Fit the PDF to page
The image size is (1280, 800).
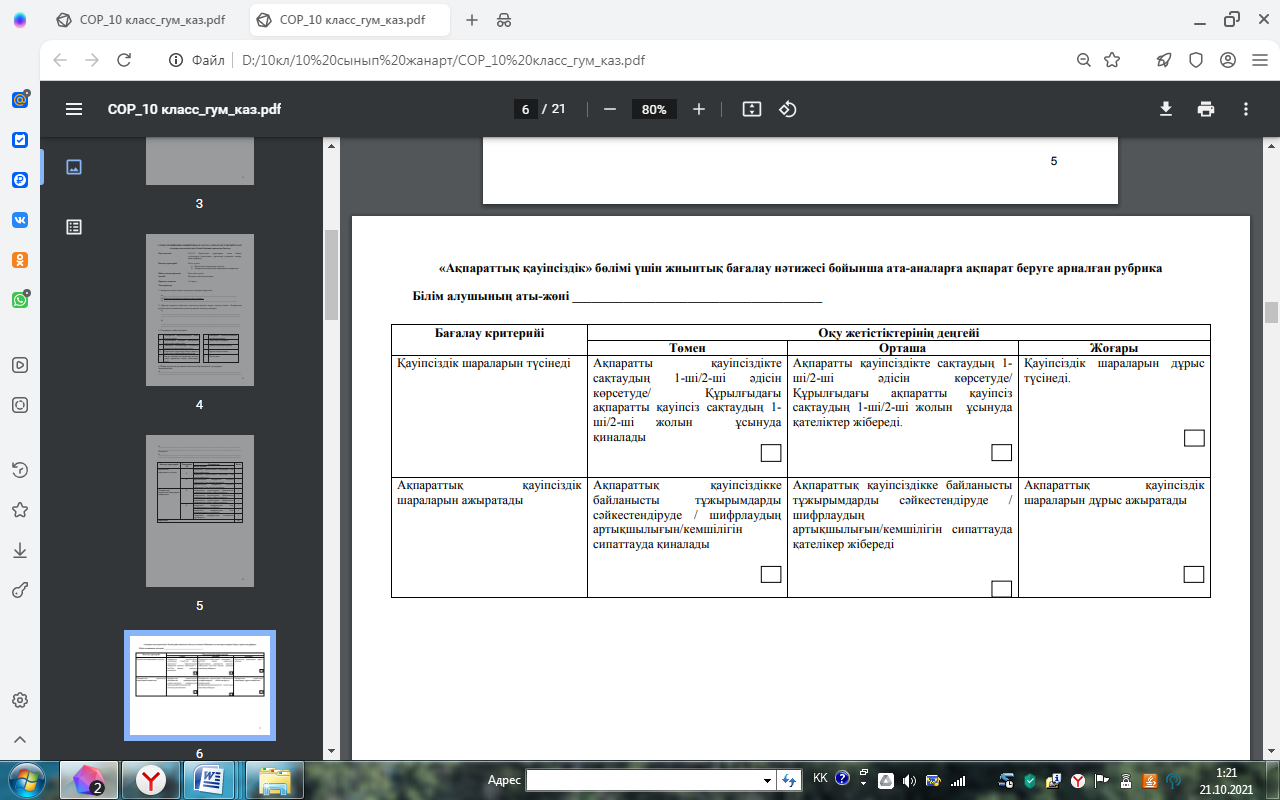click(x=752, y=109)
